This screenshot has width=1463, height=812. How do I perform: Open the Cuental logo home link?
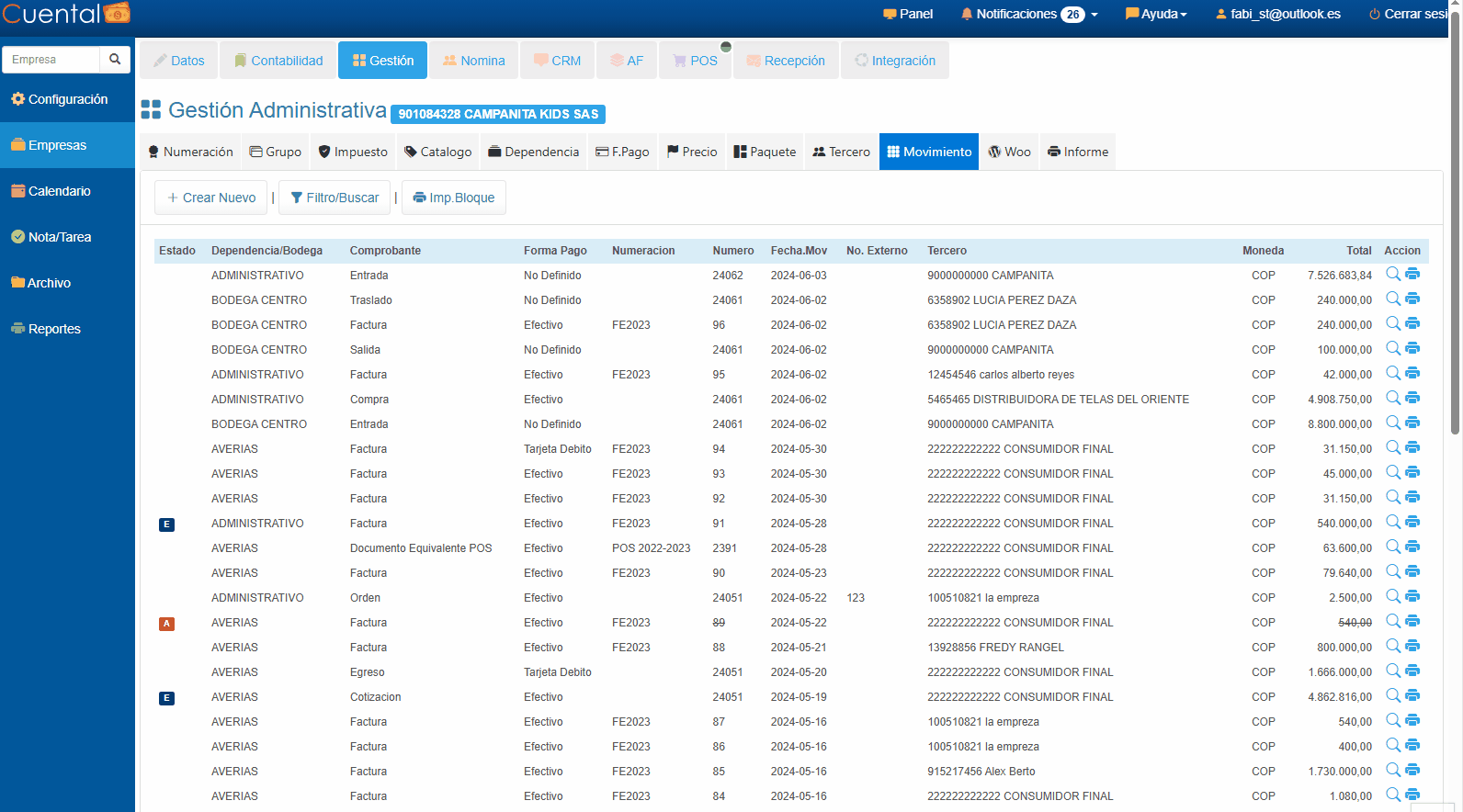point(66,14)
